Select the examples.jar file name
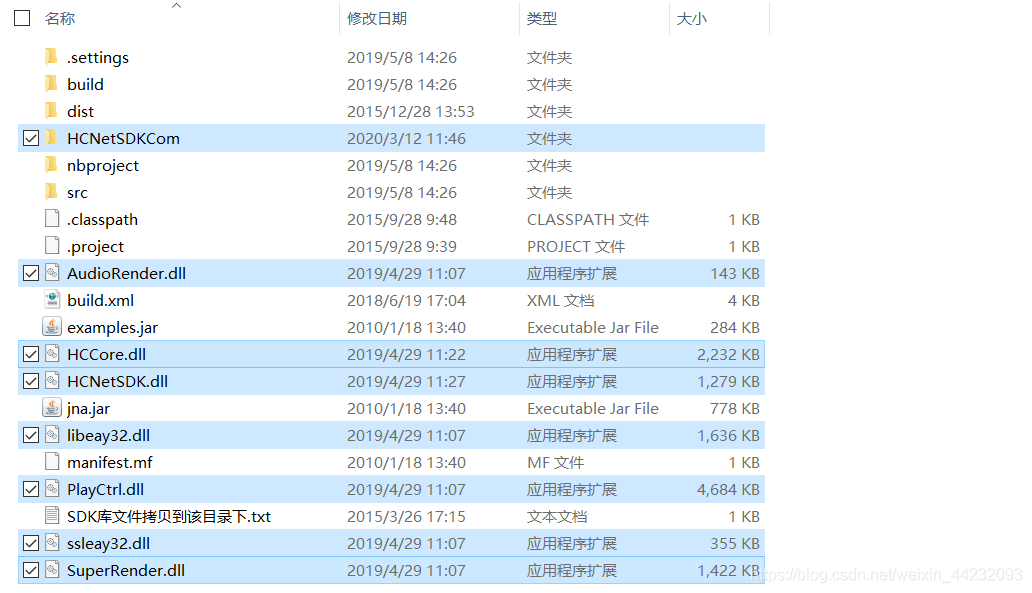1032x593 pixels. (x=112, y=327)
